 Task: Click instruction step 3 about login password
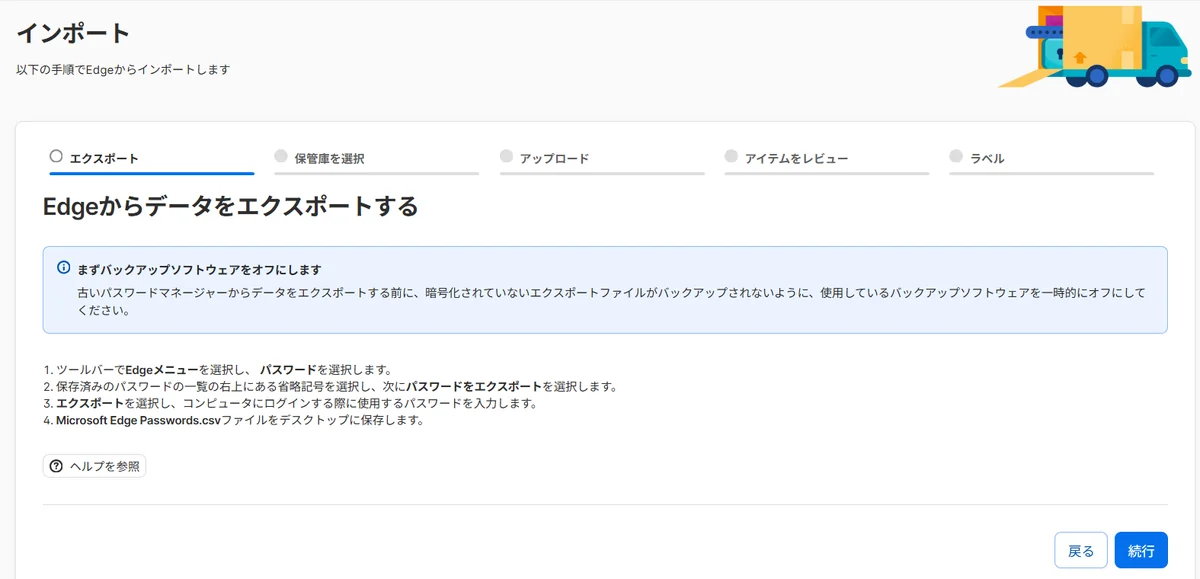pos(290,403)
